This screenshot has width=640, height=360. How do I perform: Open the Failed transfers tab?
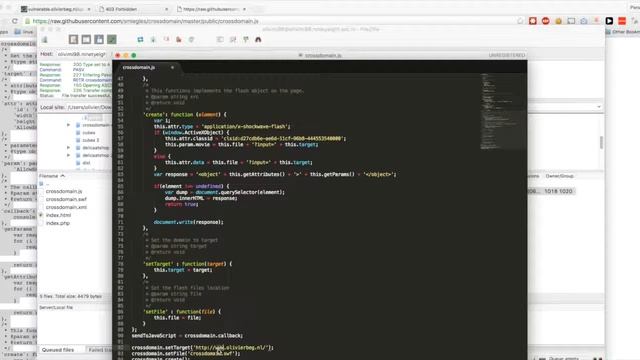point(100,350)
